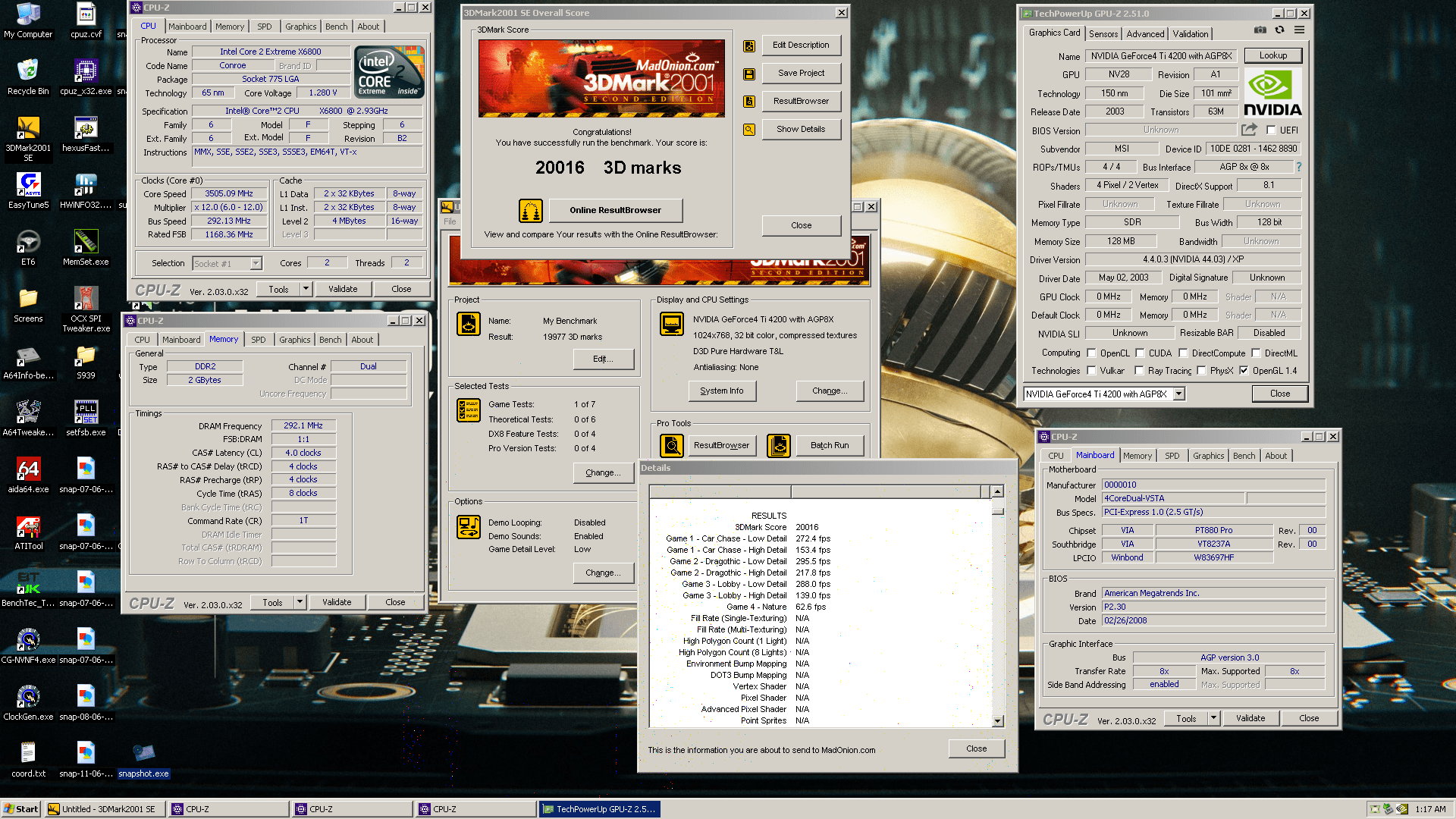The image size is (1456, 819).
Task: Click the Lookup button in GPU-Z
Action: coord(1273,55)
